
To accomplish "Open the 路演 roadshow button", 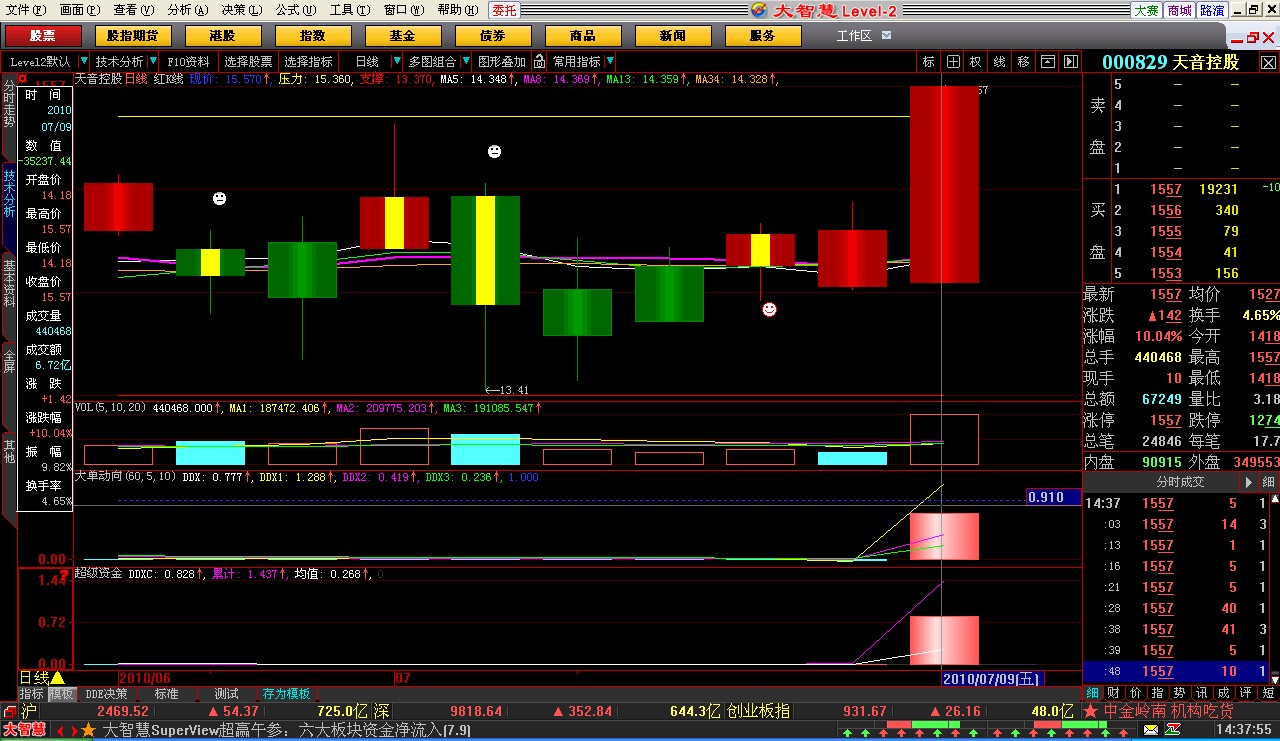I will coord(1213,10).
